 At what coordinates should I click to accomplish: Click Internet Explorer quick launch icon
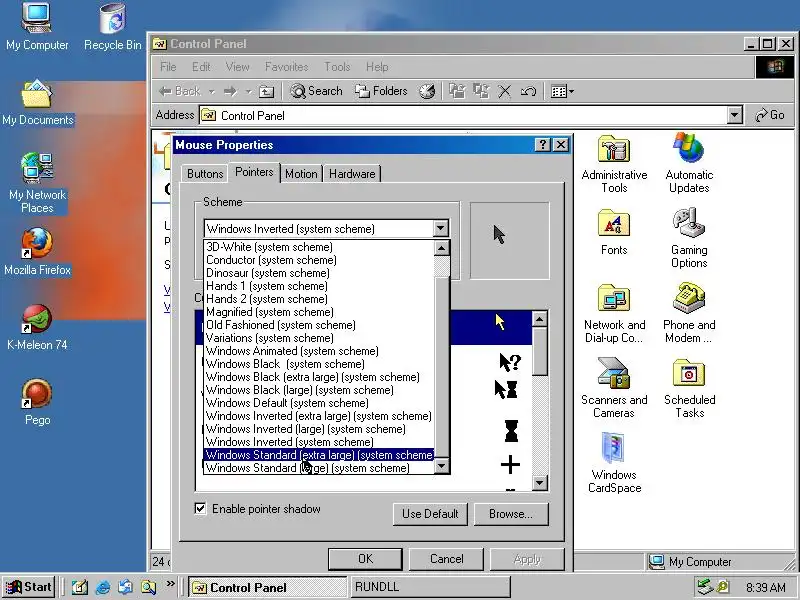[x=103, y=587]
